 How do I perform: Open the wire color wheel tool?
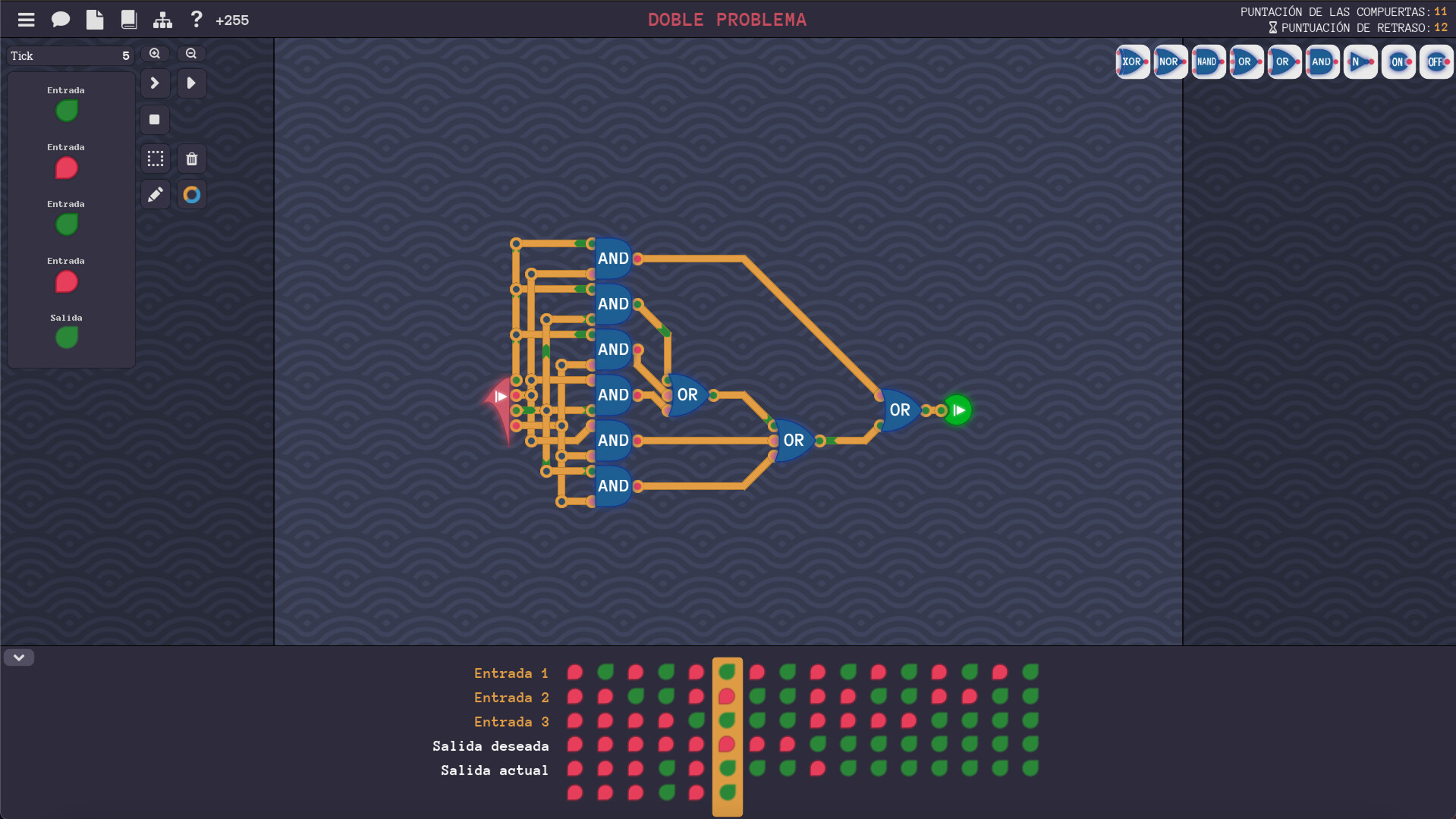click(191, 194)
